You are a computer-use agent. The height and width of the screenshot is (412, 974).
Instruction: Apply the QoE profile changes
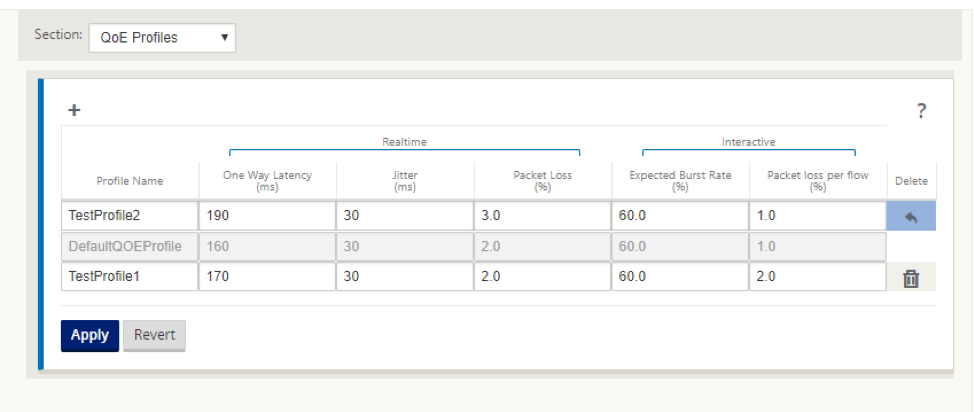(x=90, y=336)
